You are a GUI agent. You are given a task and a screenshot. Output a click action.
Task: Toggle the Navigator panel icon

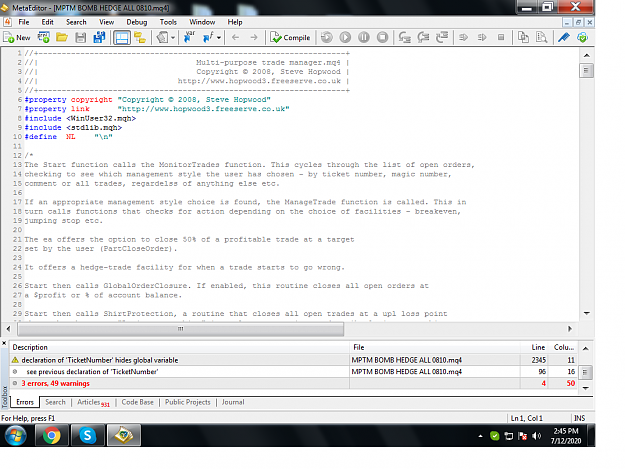coord(140,37)
